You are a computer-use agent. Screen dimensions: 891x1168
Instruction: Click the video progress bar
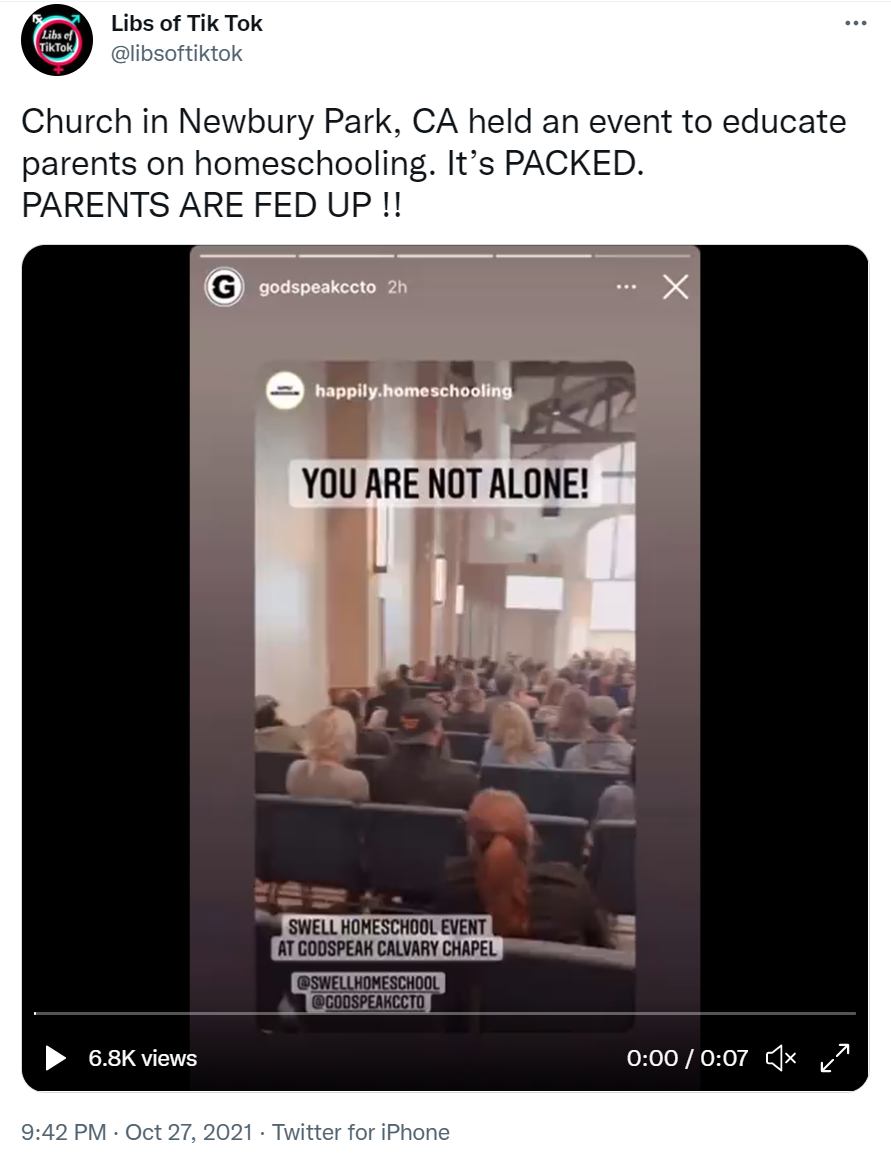tap(445, 1013)
